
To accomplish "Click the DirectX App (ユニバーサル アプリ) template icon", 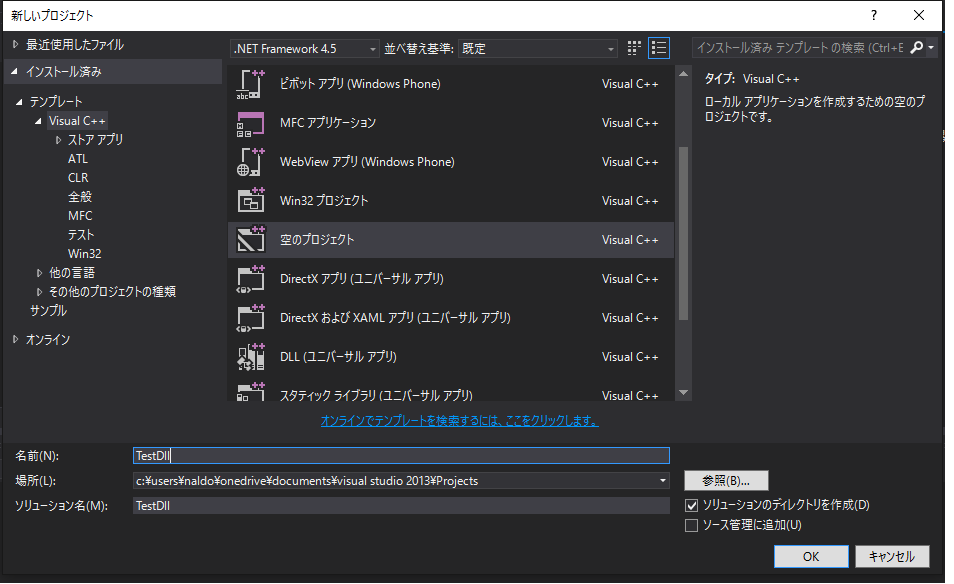I will (x=251, y=279).
